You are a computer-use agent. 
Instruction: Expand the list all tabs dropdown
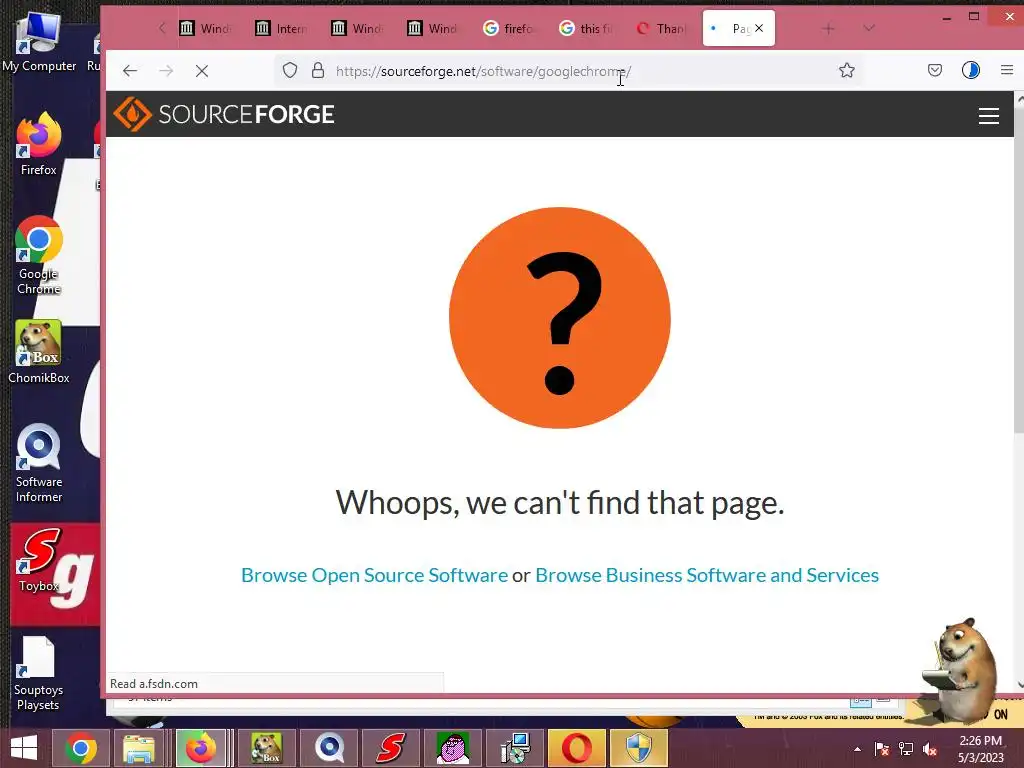869,28
